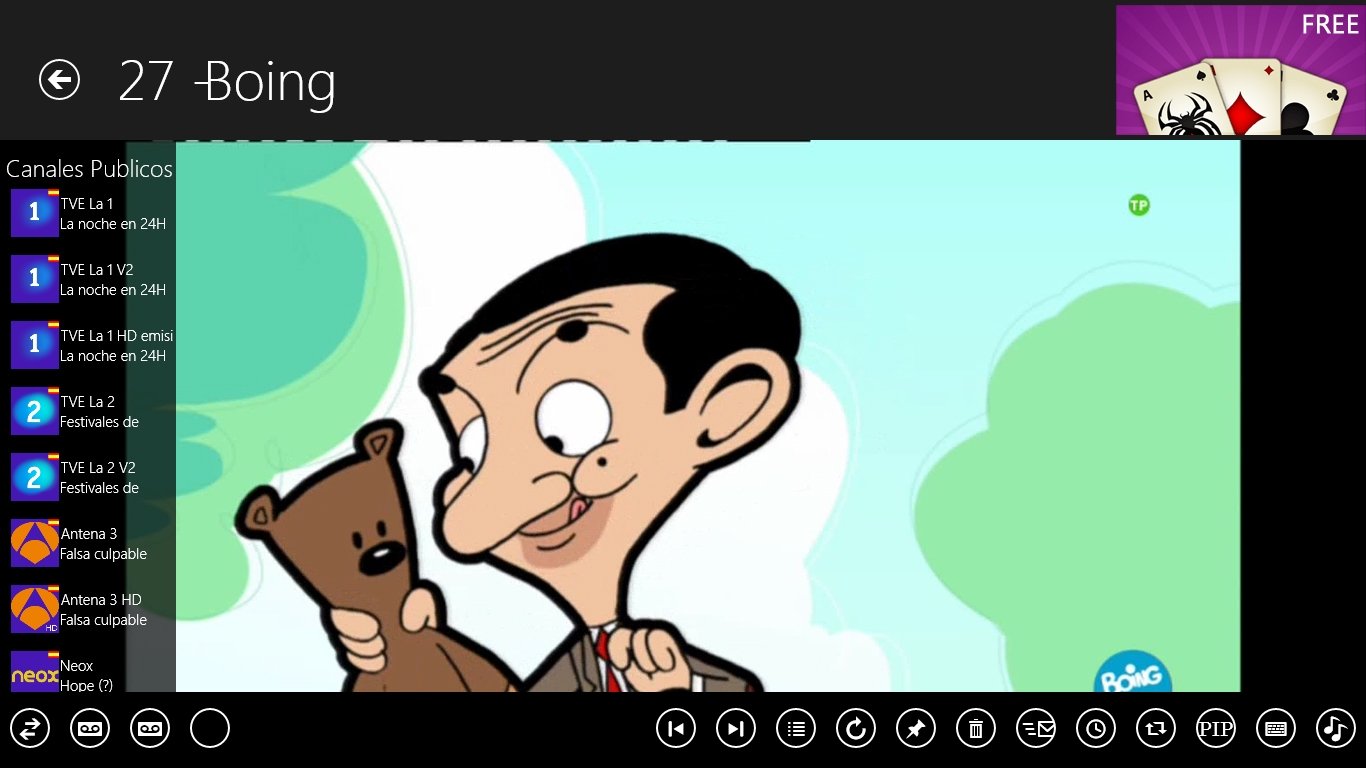
Task: Toggle the repeat loop icon
Action: [x=1156, y=729]
